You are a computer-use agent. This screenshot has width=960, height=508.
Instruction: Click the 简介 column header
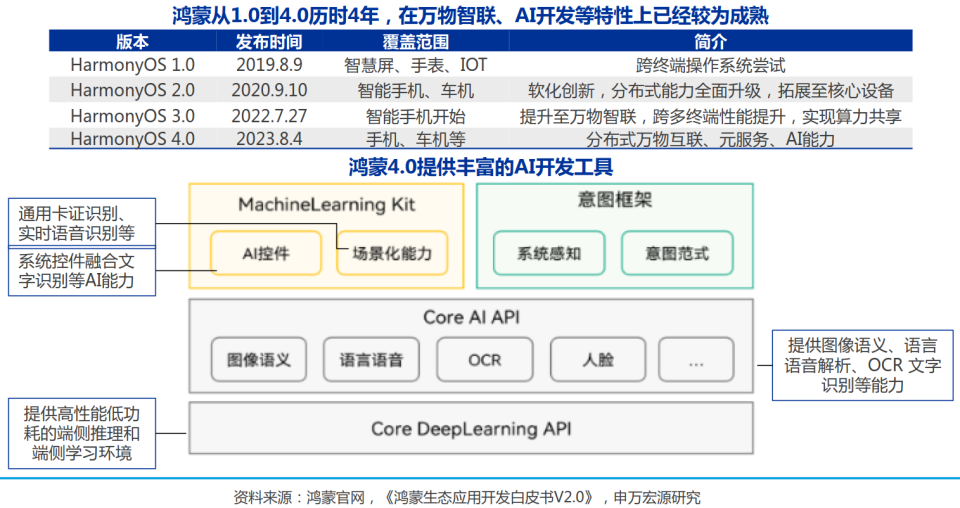(x=711, y=42)
